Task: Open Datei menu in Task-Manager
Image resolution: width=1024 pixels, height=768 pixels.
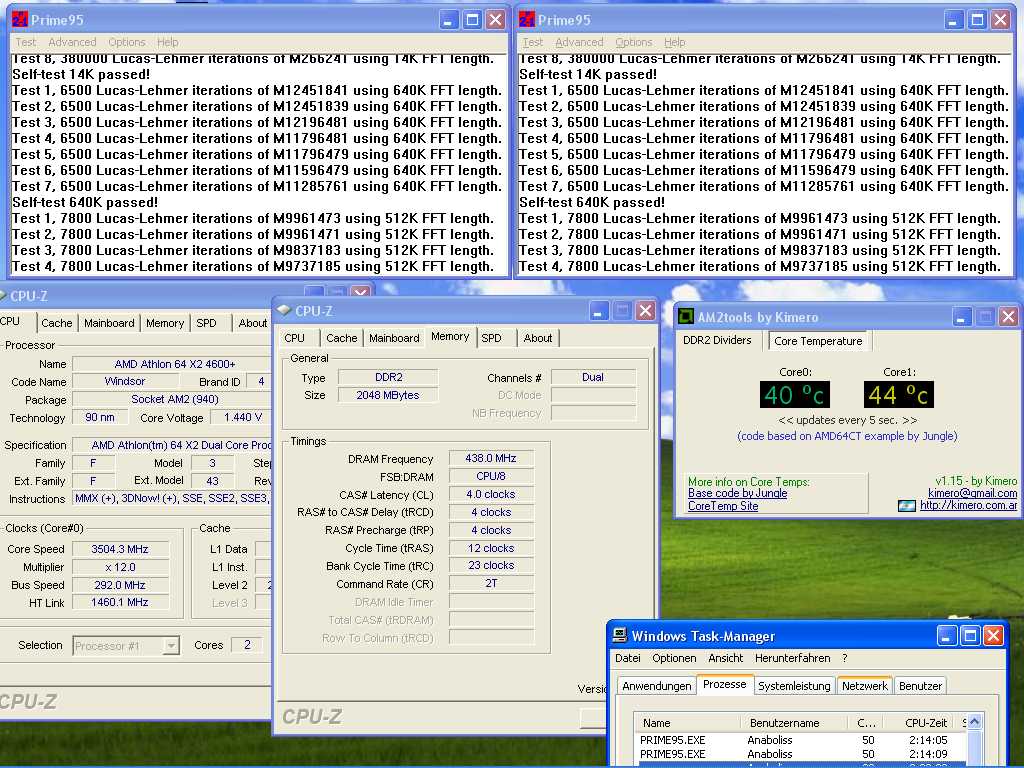Action: (x=628, y=658)
